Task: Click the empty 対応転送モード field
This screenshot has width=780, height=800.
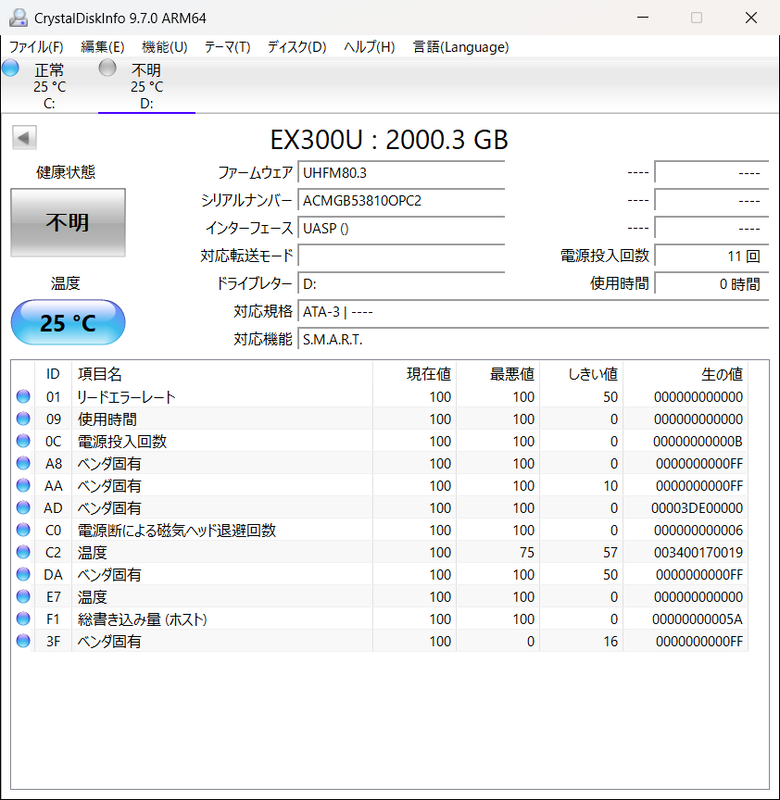Action: [x=401, y=256]
